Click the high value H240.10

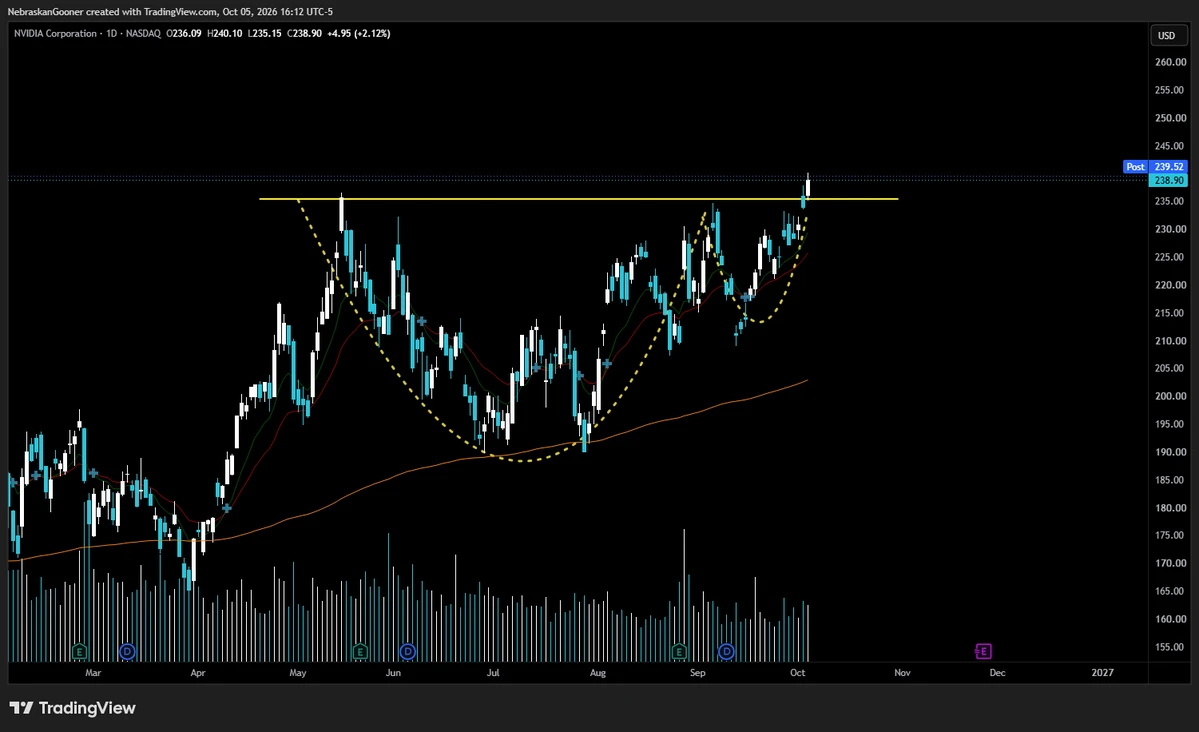click(225, 34)
